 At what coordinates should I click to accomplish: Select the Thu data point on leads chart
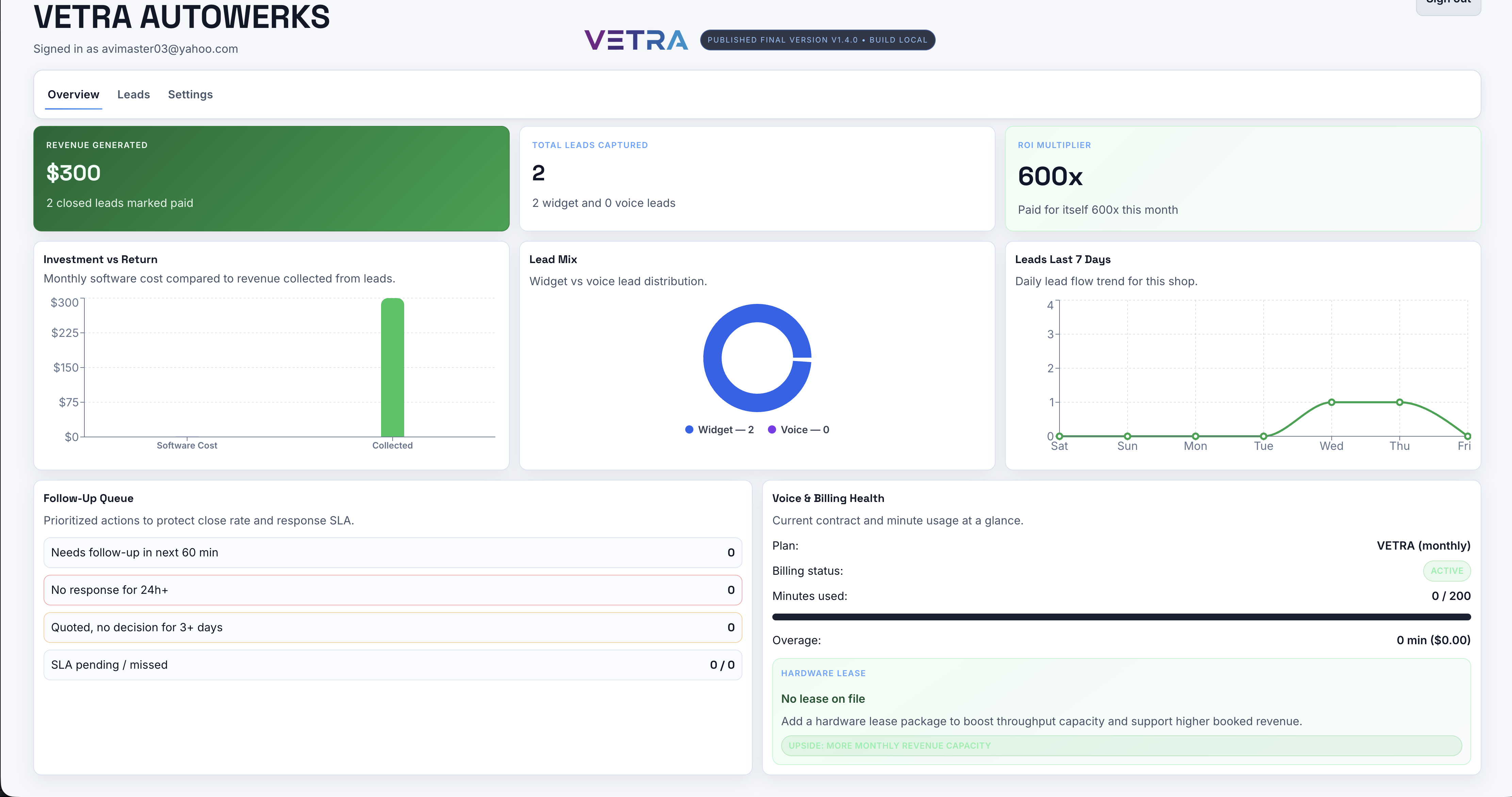1399,402
